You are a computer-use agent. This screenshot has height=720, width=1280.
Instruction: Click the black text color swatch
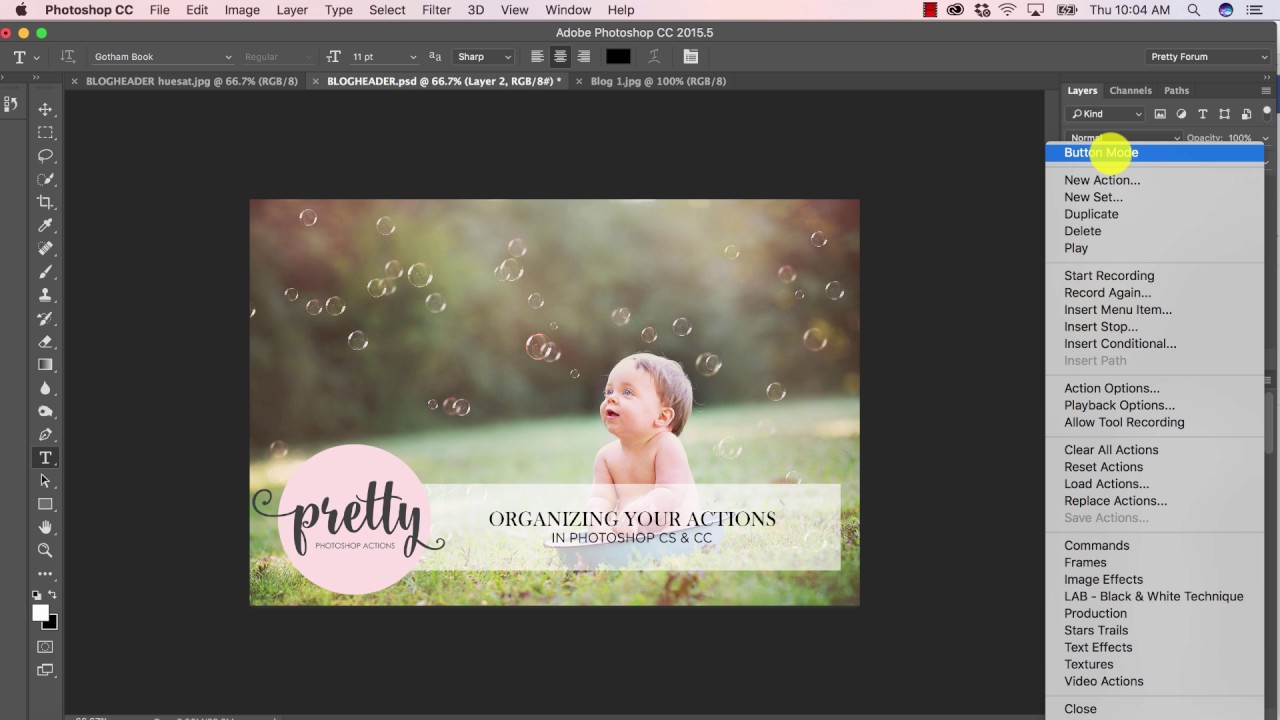point(618,57)
